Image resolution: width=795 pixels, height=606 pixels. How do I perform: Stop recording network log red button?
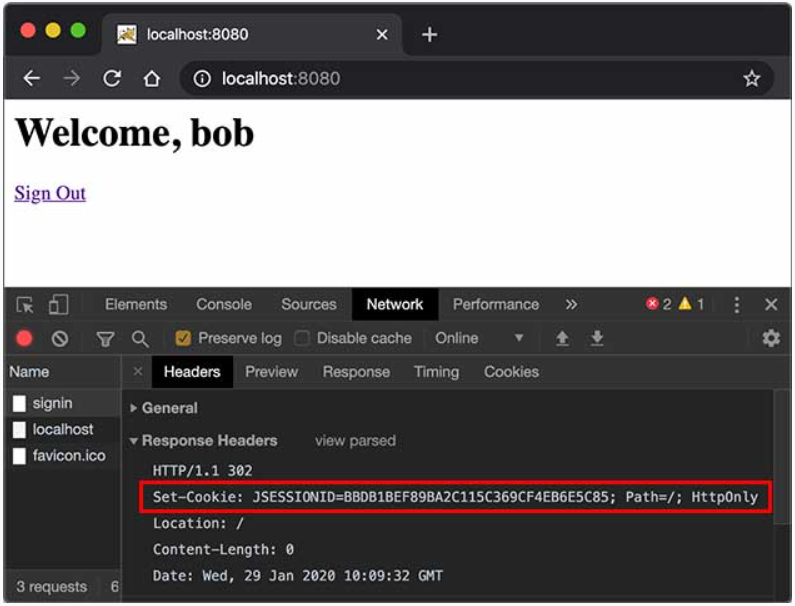24,338
